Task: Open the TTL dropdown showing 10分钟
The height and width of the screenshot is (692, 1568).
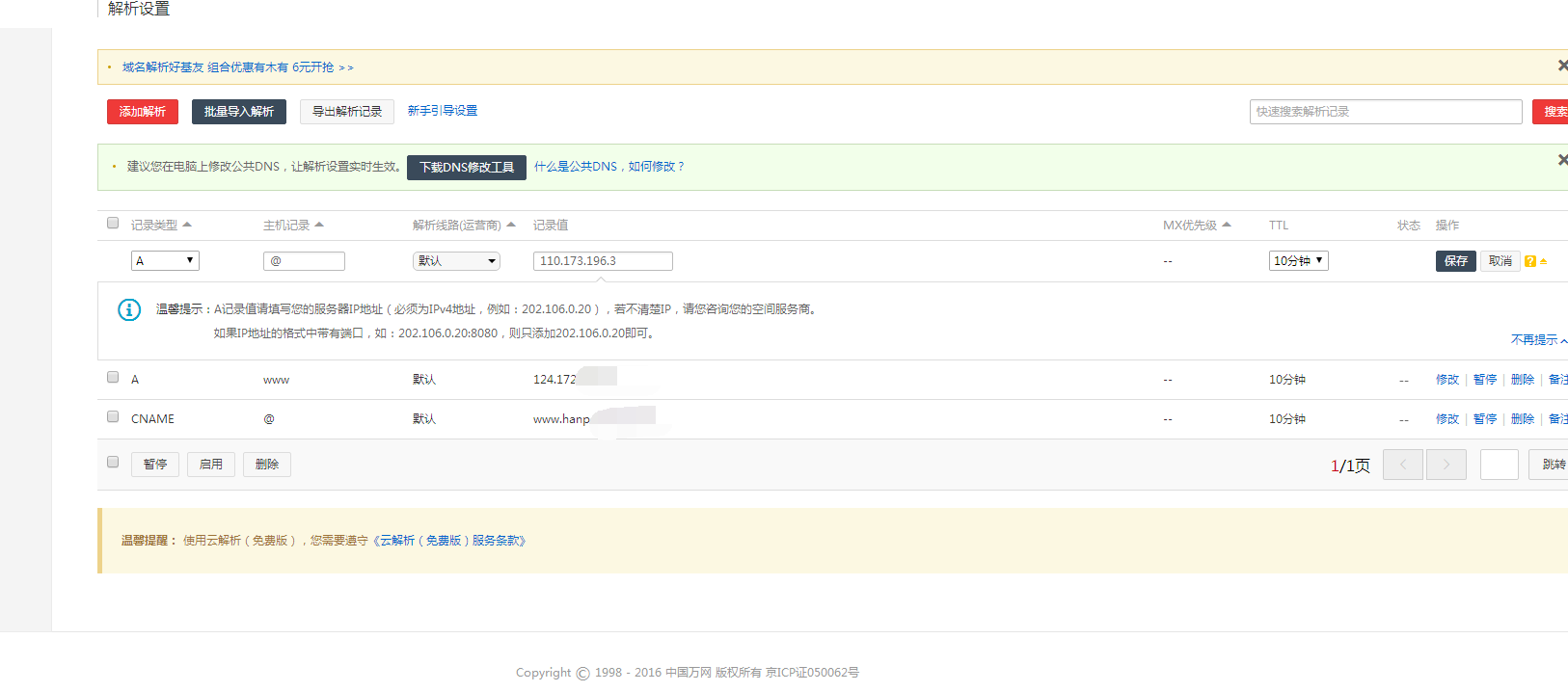Action: 1298,260
